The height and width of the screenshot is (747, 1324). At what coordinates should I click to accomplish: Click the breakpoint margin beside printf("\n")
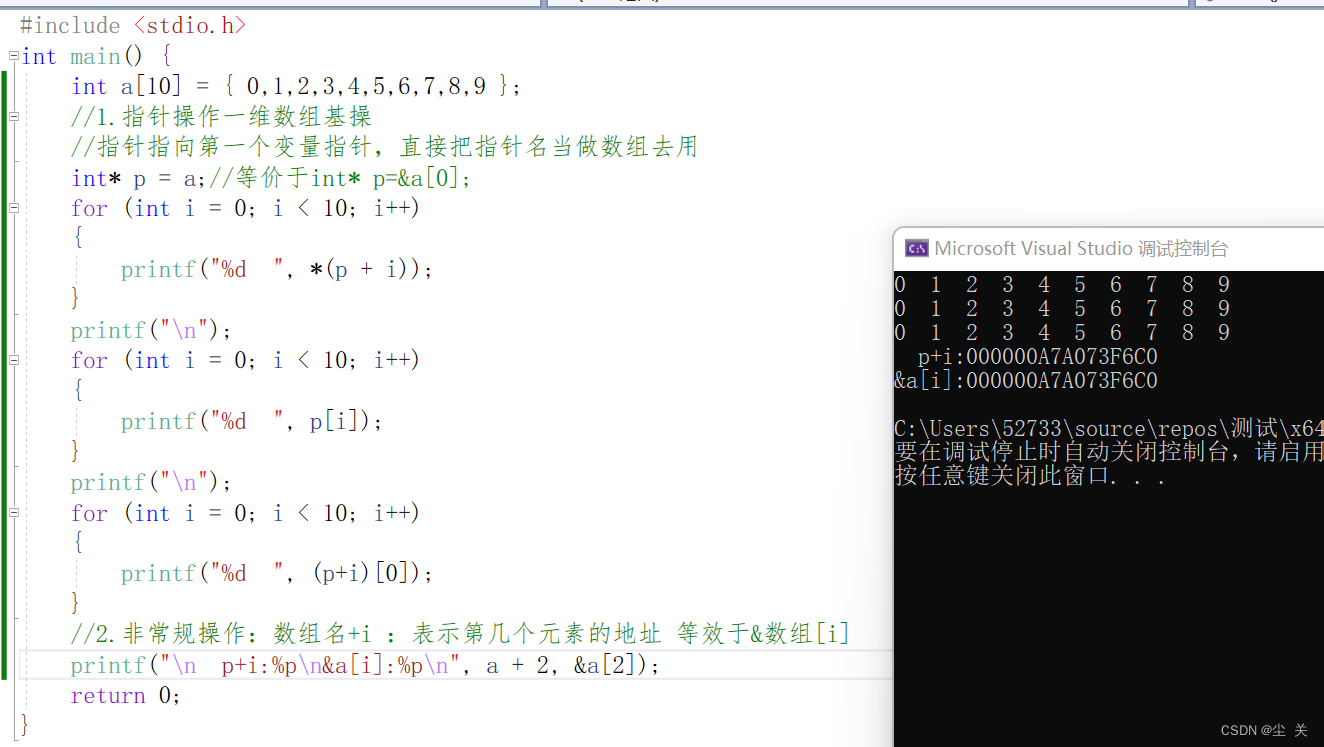pos(5,330)
